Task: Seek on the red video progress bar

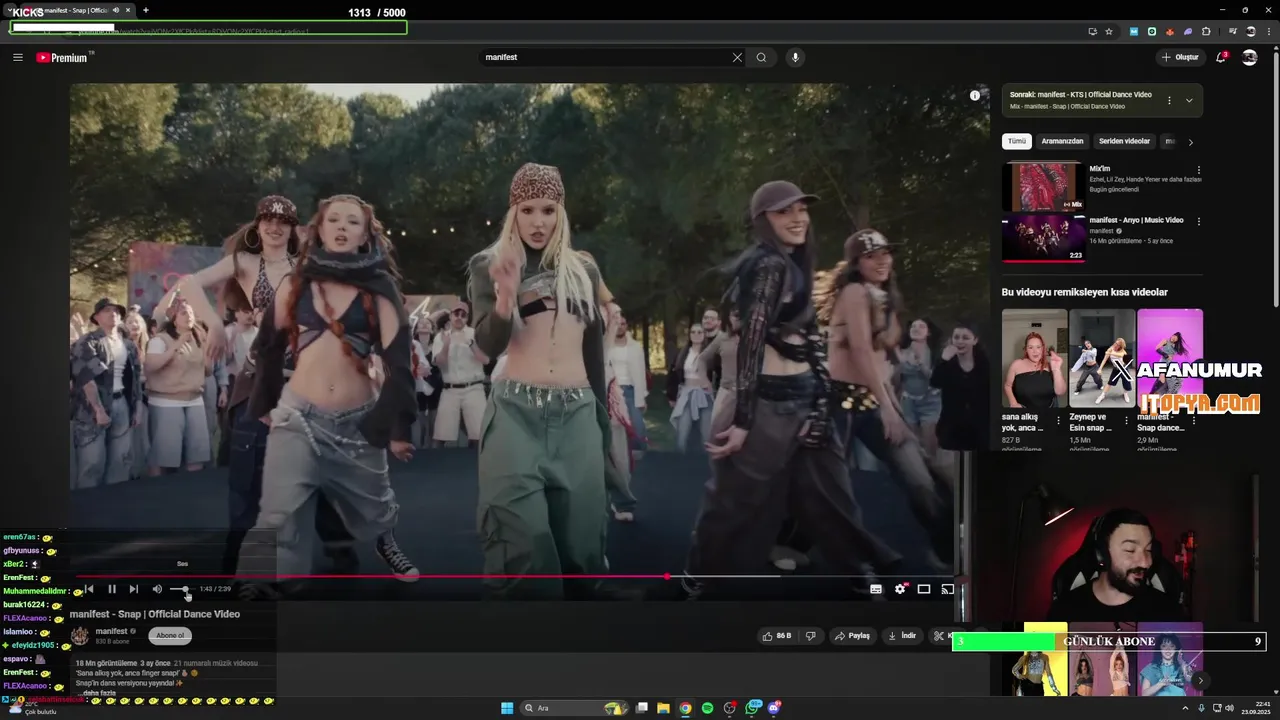Action: (515, 576)
